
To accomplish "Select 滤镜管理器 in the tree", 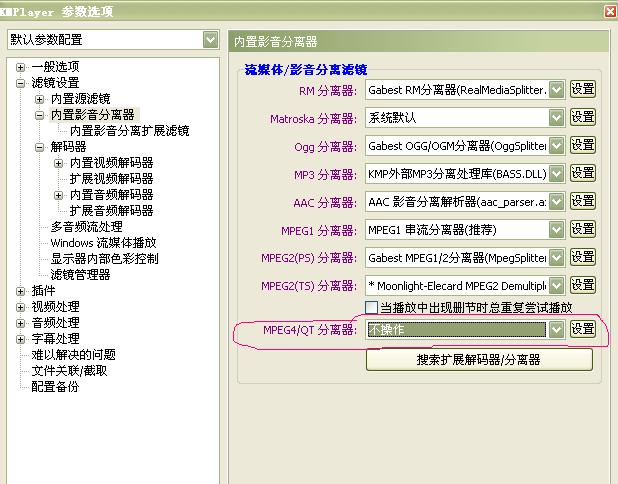I will pos(80,275).
